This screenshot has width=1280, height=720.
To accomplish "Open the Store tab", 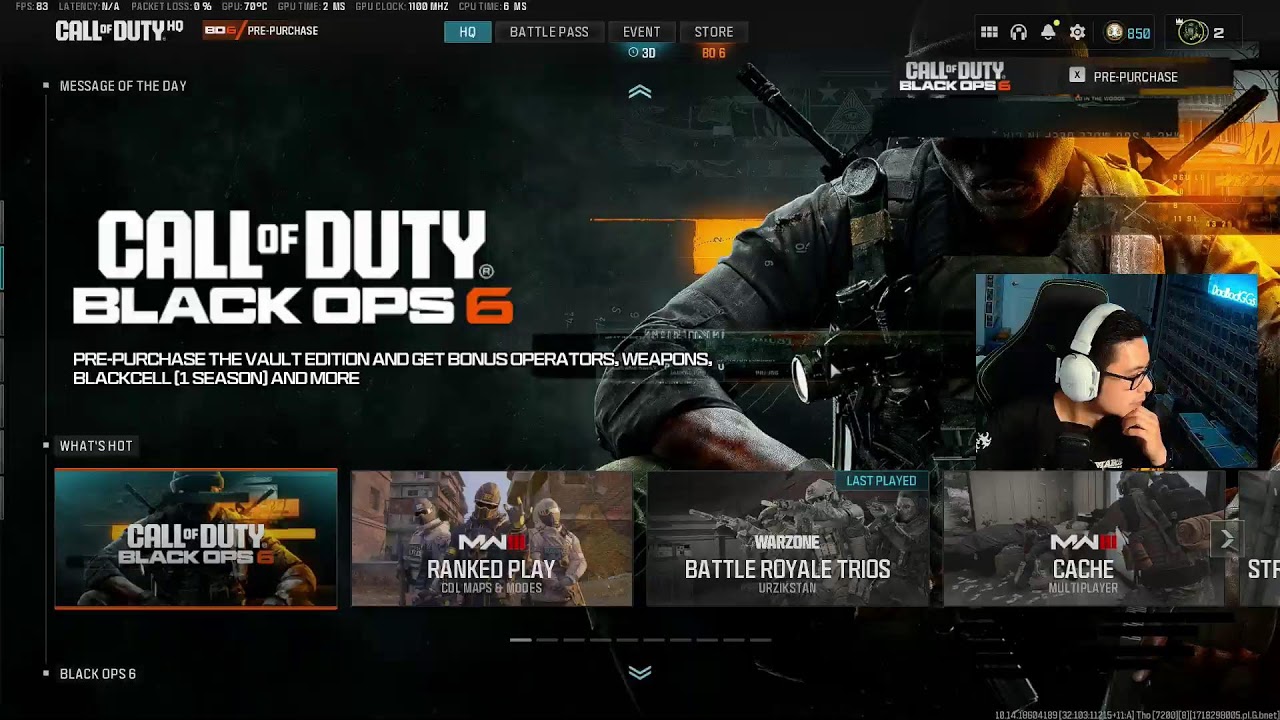I will (714, 32).
